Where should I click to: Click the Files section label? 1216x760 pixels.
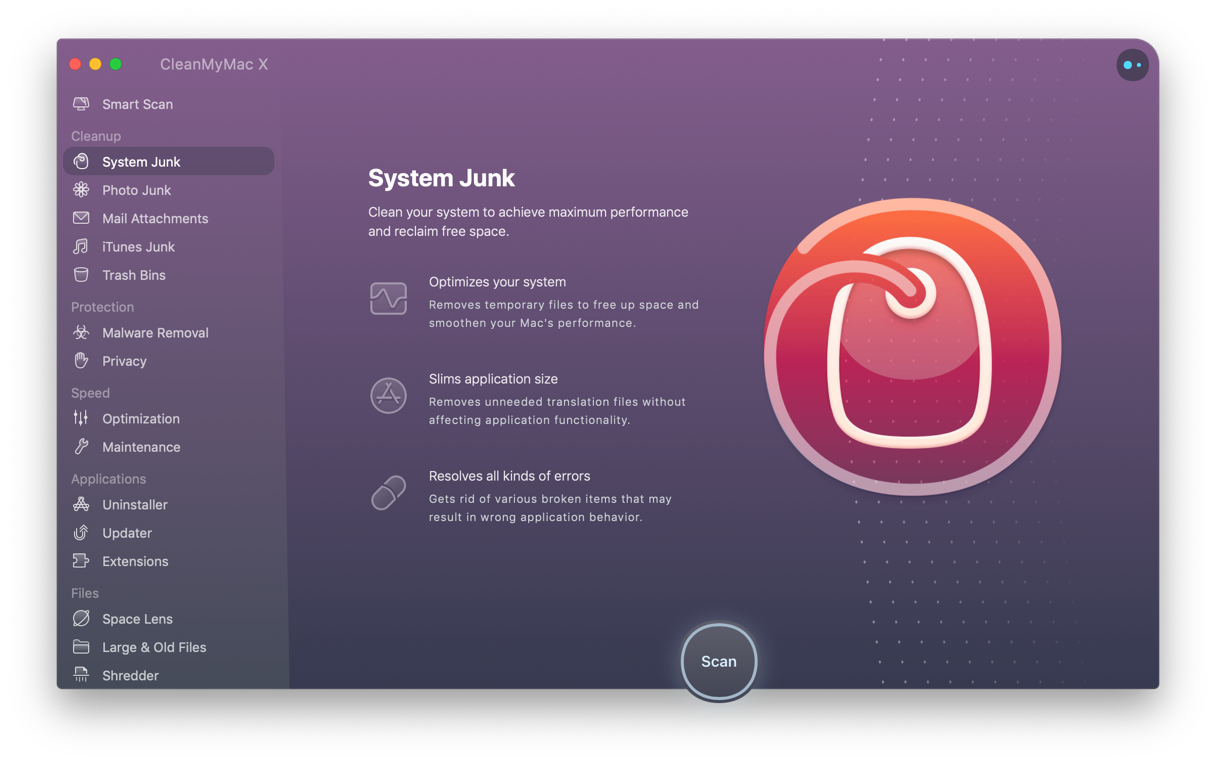85,593
